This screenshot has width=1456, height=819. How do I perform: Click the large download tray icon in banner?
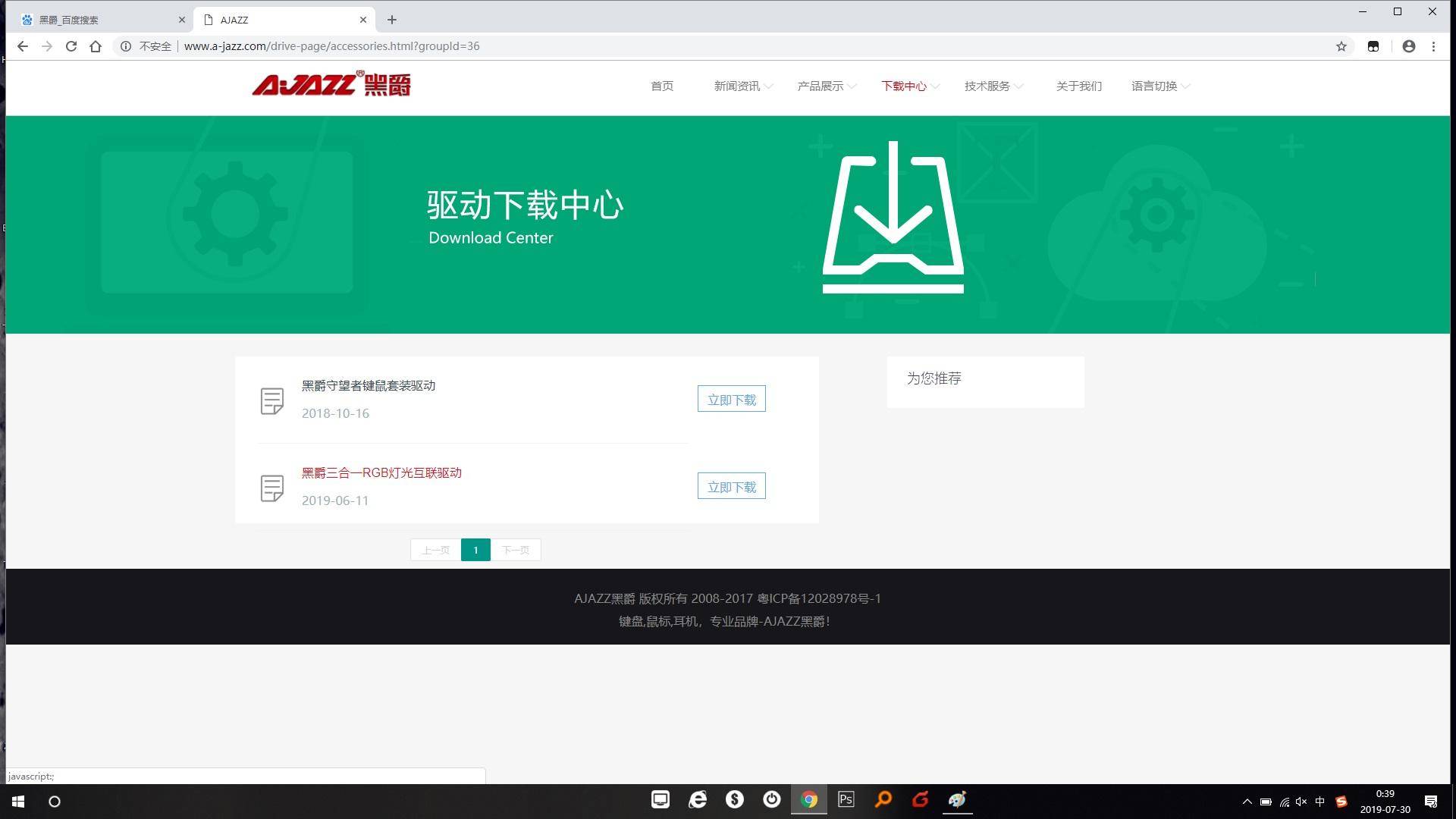pyautogui.click(x=893, y=217)
